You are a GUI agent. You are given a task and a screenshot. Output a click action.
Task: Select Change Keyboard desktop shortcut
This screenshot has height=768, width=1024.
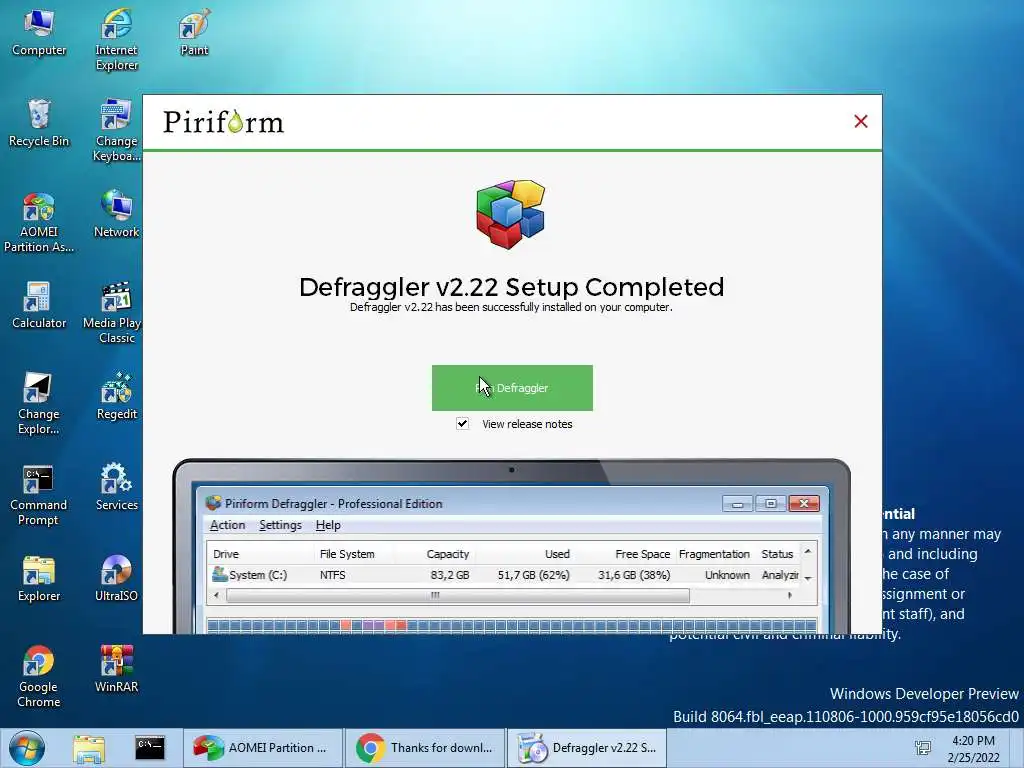click(x=116, y=130)
